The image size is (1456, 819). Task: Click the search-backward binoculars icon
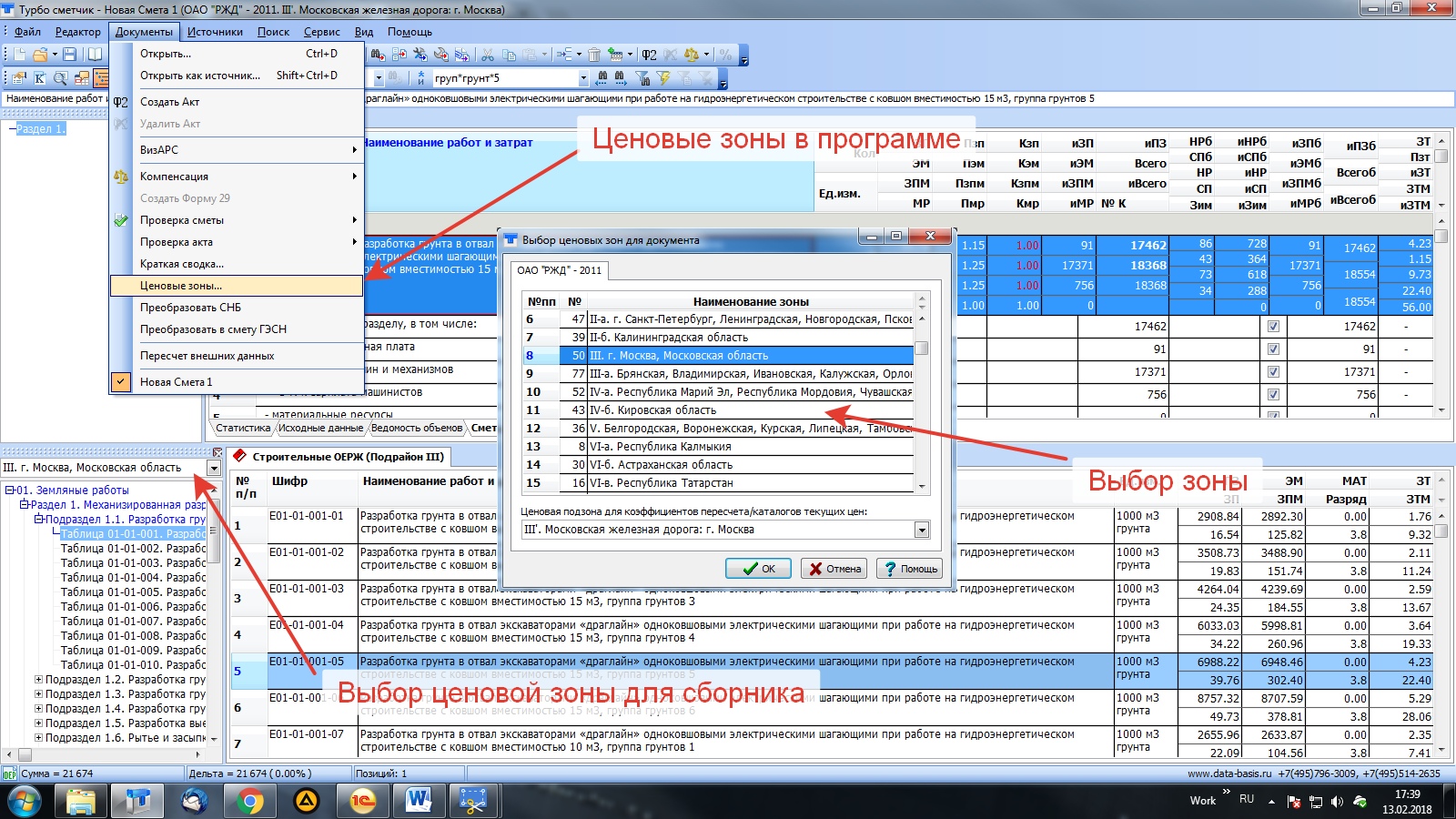[x=602, y=78]
